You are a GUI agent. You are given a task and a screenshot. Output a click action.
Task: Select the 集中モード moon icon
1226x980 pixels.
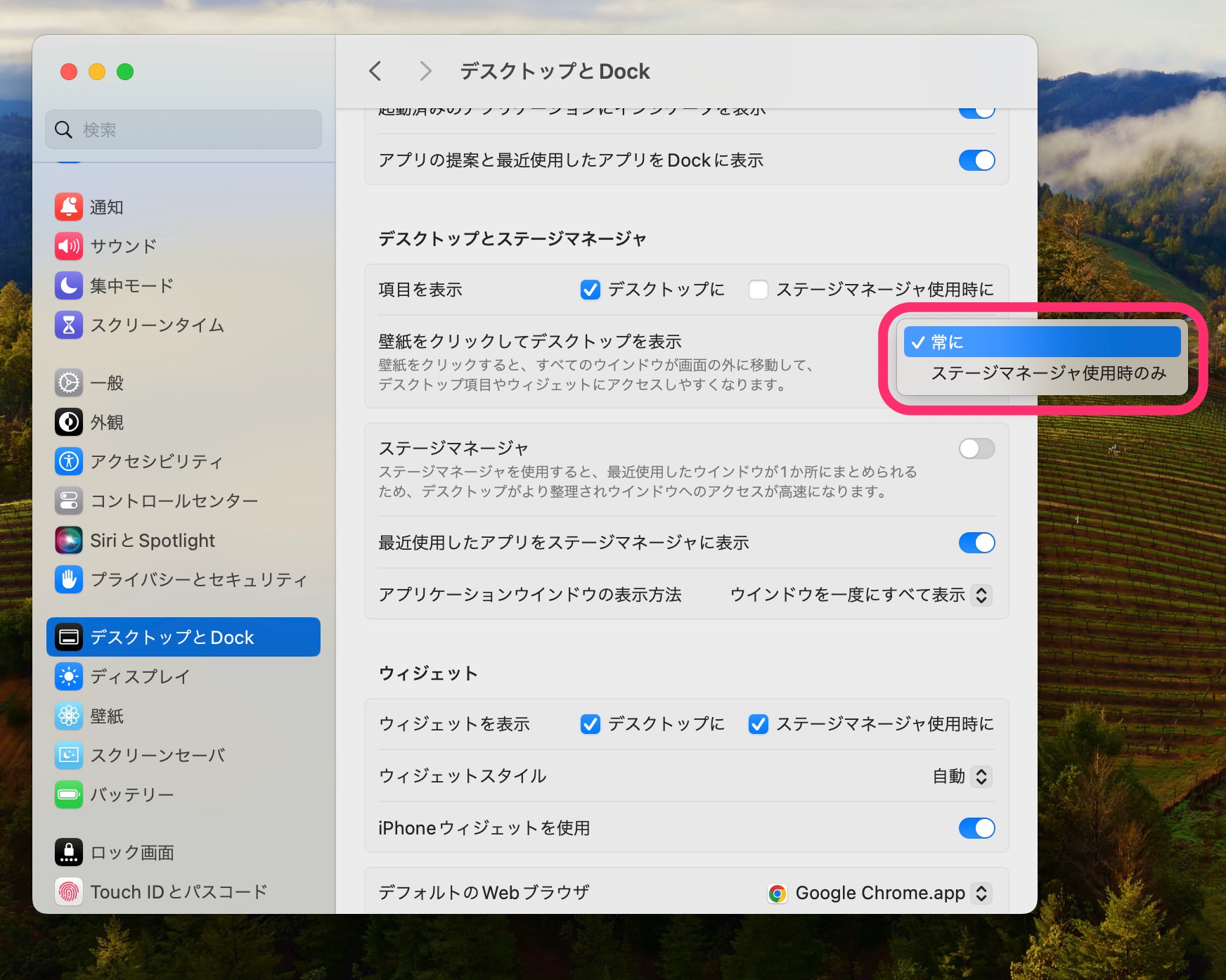pos(69,285)
